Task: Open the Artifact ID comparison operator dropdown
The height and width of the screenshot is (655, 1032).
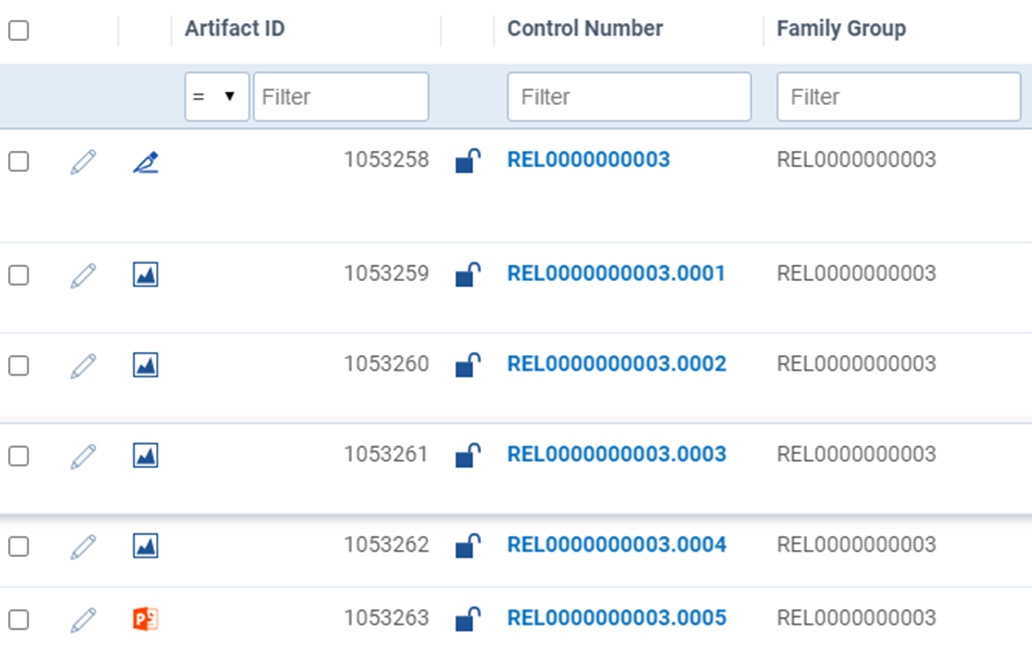Action: point(217,97)
